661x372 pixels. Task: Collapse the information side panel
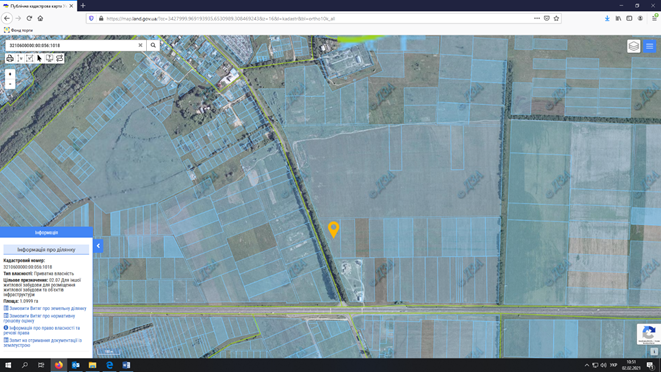98,246
